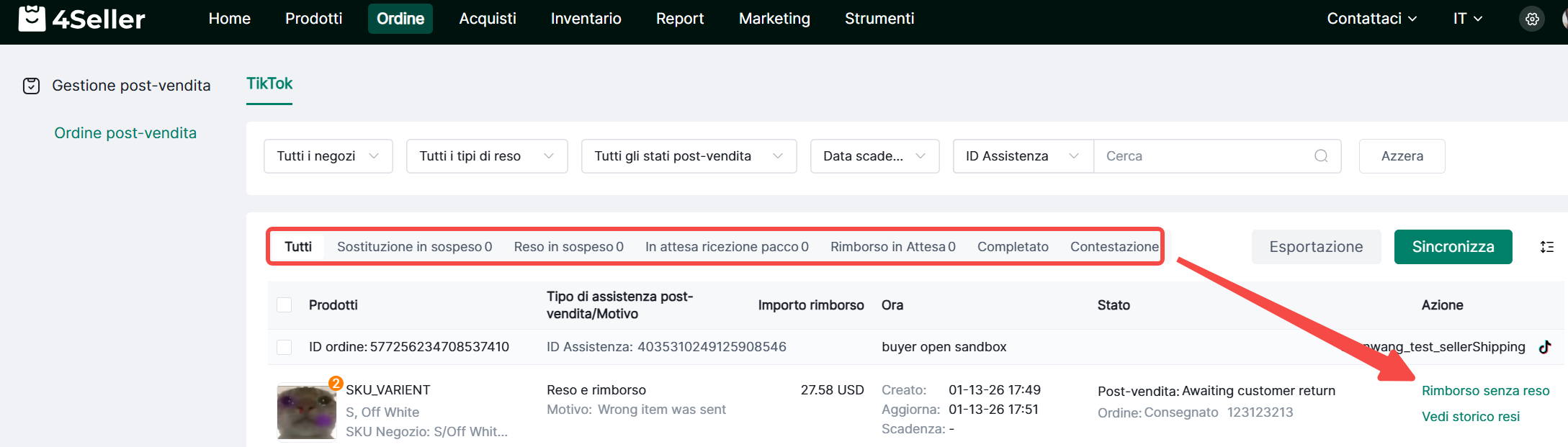Open the Inventario menu
This screenshot has height=447, width=1568.
pos(586,19)
